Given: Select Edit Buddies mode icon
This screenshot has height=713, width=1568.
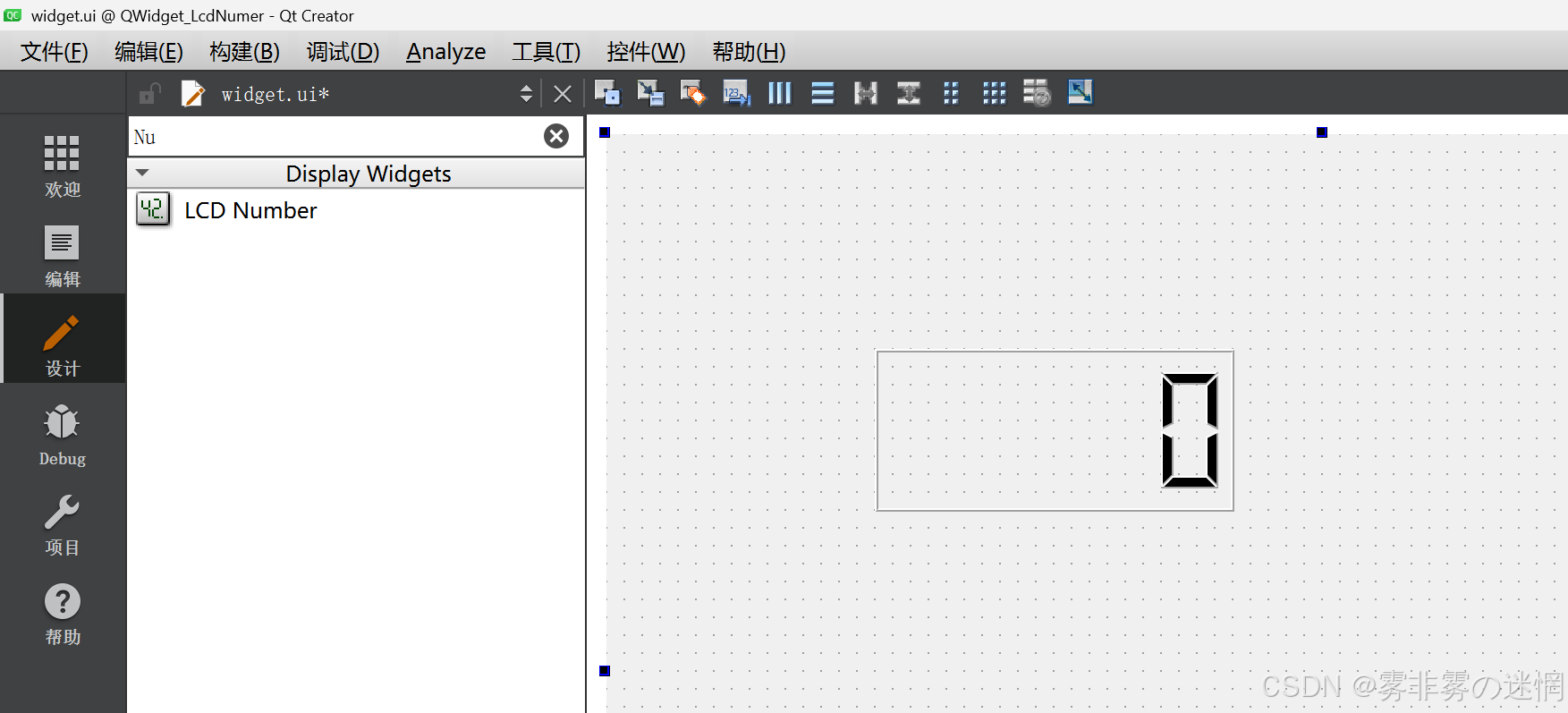Looking at the screenshot, I should 693,92.
